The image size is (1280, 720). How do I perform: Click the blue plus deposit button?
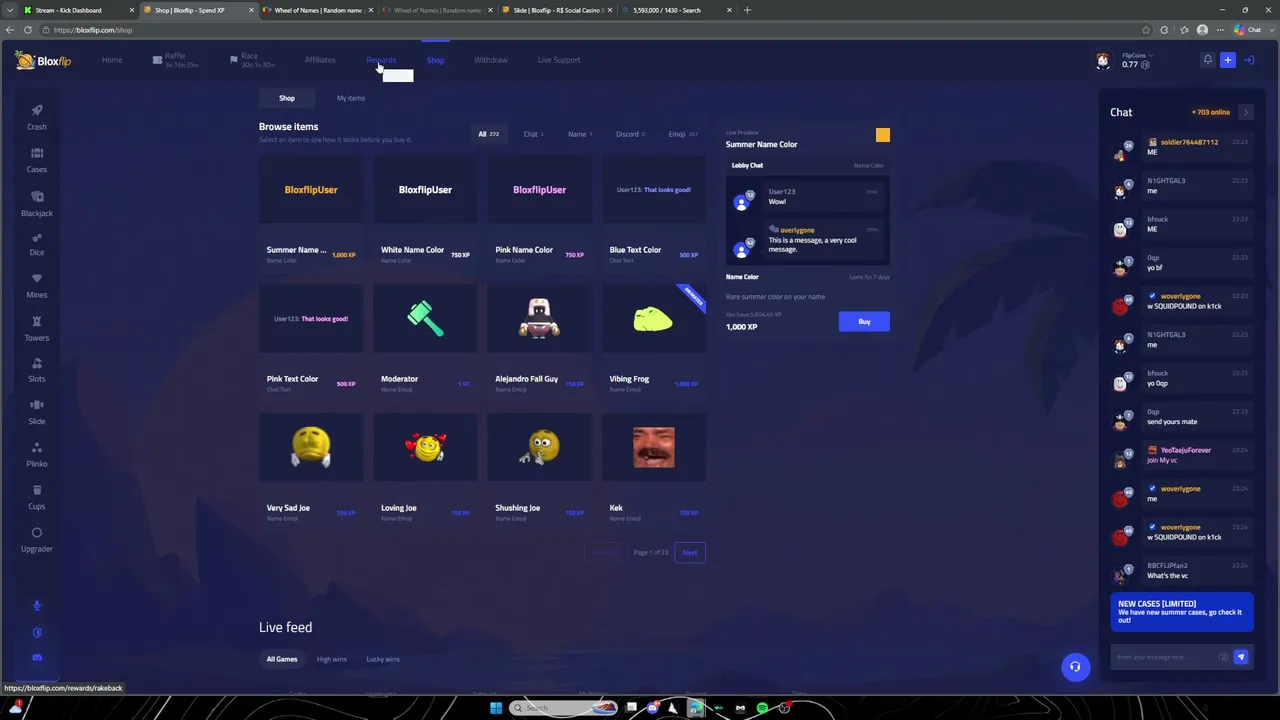point(1228,60)
